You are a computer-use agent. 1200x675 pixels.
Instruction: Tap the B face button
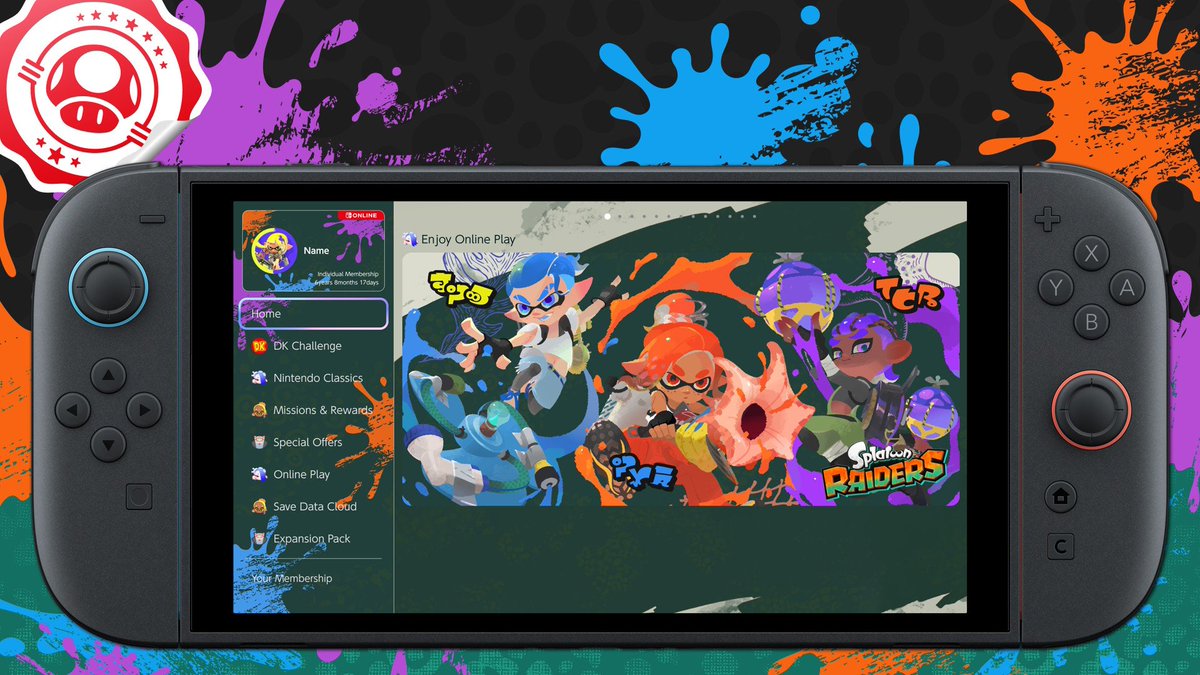click(1091, 323)
